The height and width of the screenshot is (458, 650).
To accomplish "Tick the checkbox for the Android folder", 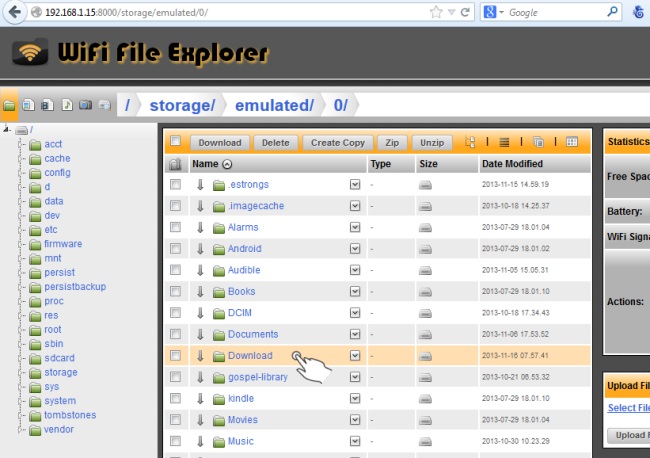I will tap(176, 249).
